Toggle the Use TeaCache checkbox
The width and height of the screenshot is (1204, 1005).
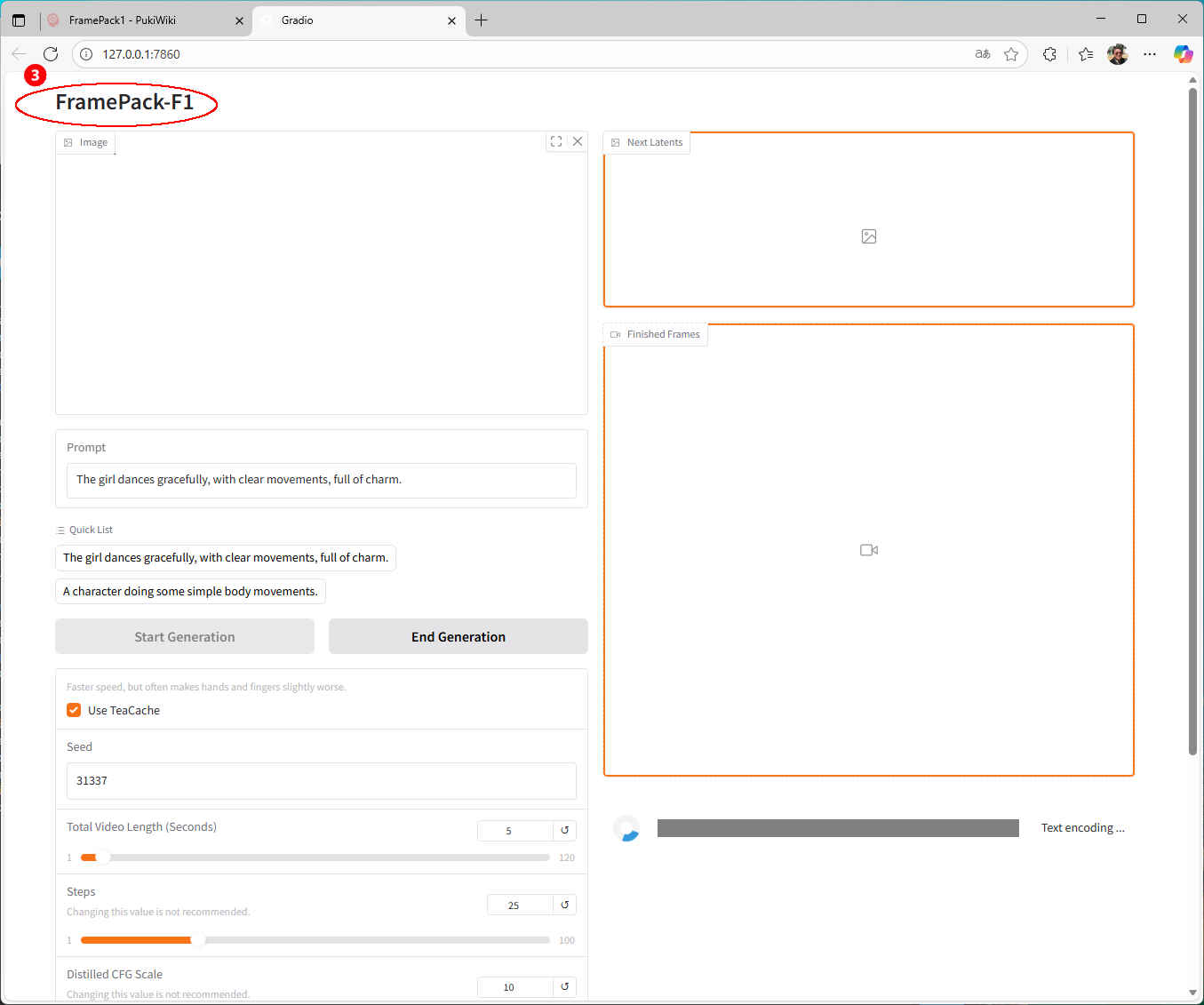point(74,710)
